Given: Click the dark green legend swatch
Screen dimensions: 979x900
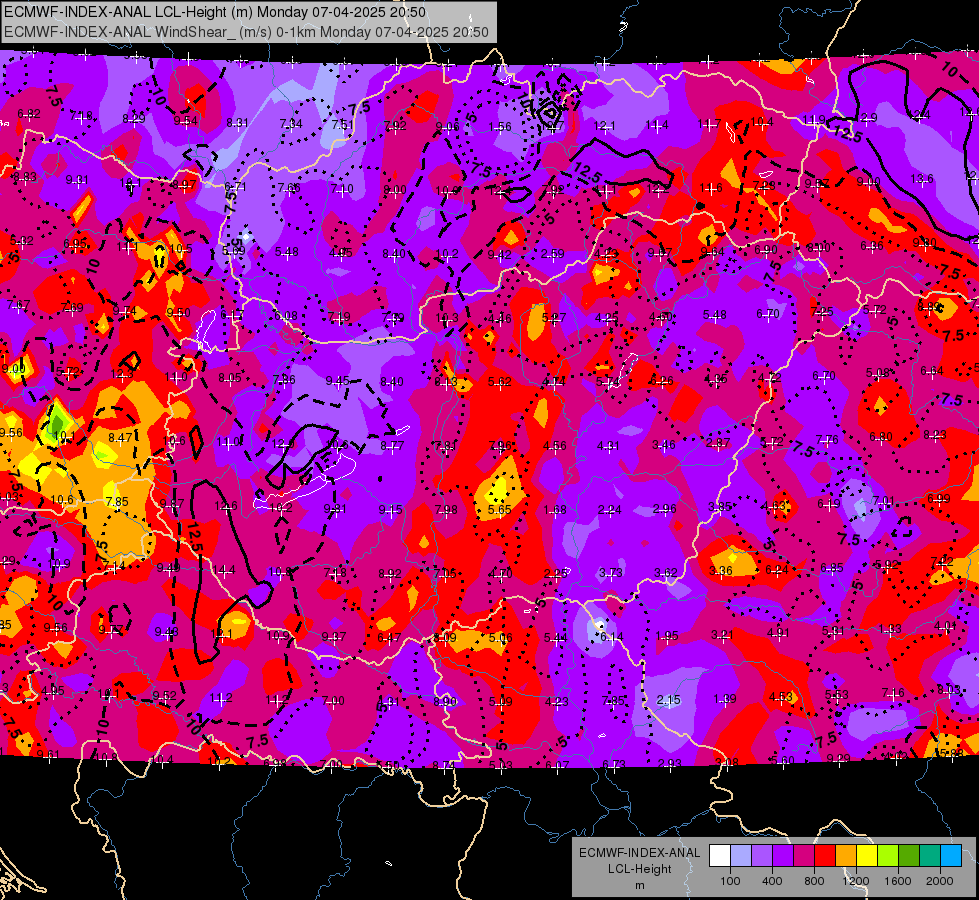Looking at the screenshot, I should 909,856.
